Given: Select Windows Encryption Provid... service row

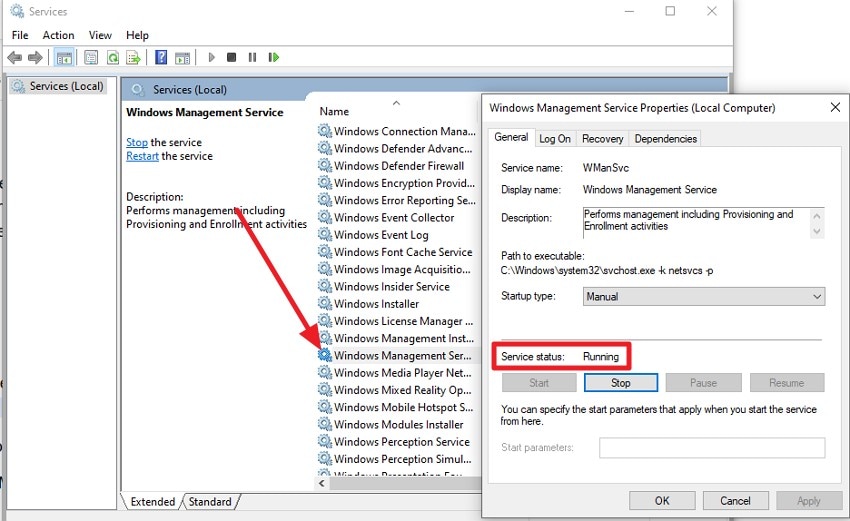Looking at the screenshot, I should 397,183.
